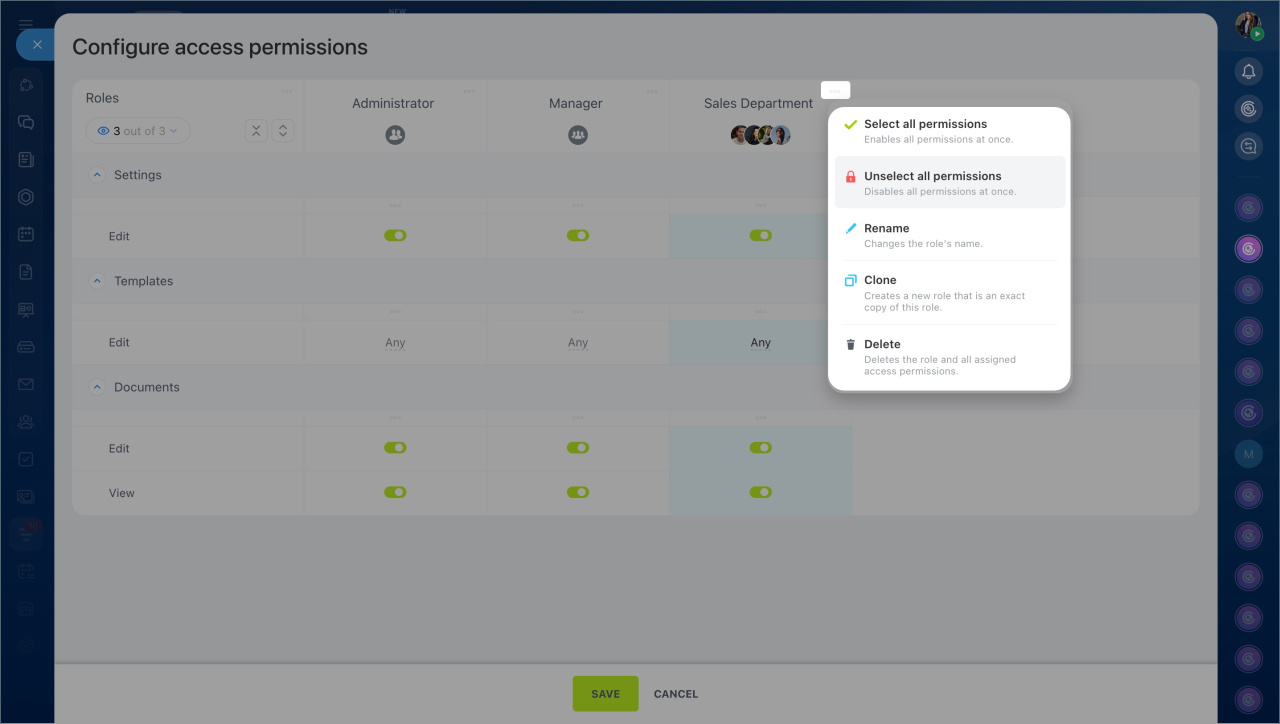Click the expand all sections icon

click(283, 131)
